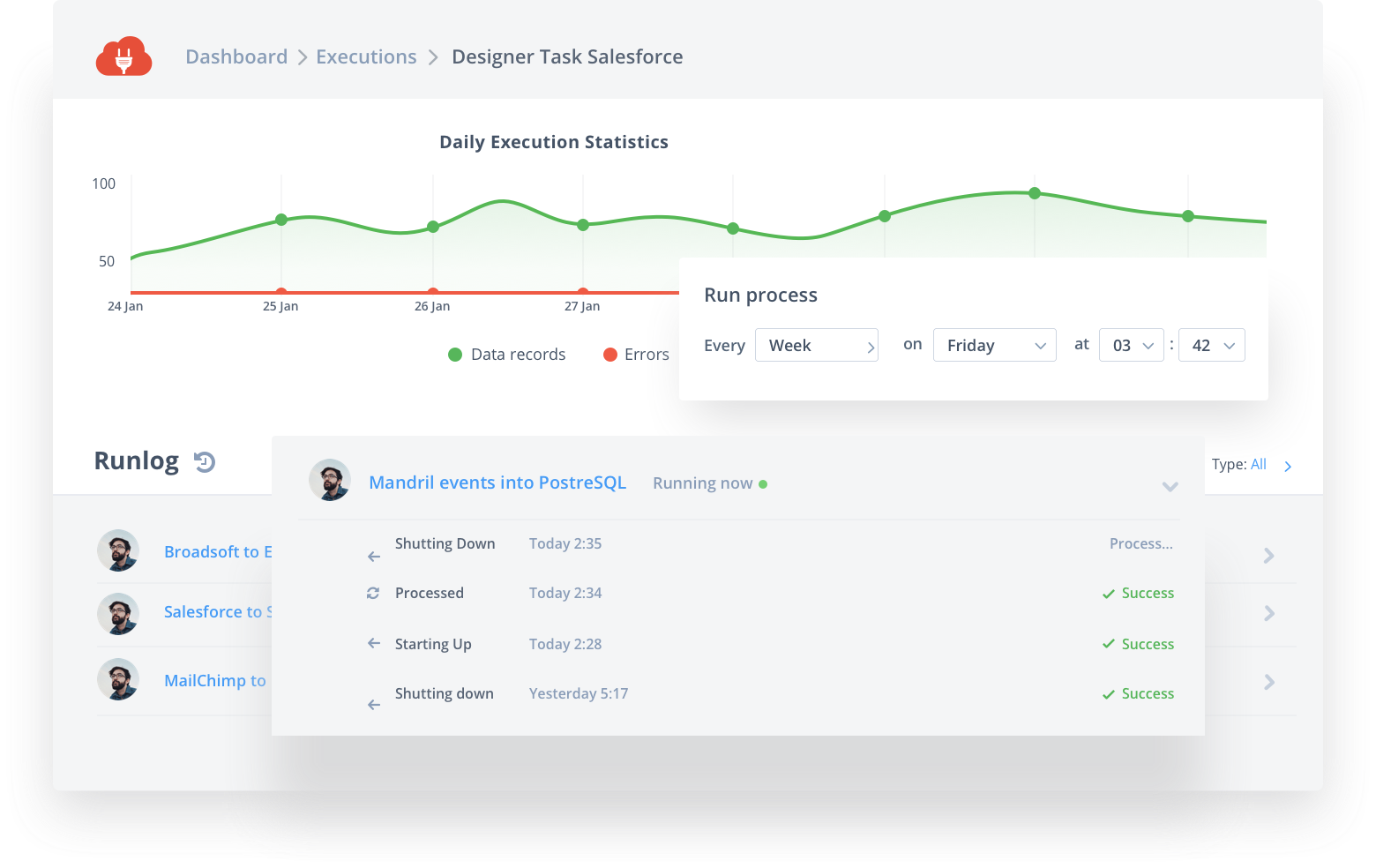This screenshot has height=868, width=1376.
Task: Click the green Running now status dot
Action: click(x=763, y=484)
